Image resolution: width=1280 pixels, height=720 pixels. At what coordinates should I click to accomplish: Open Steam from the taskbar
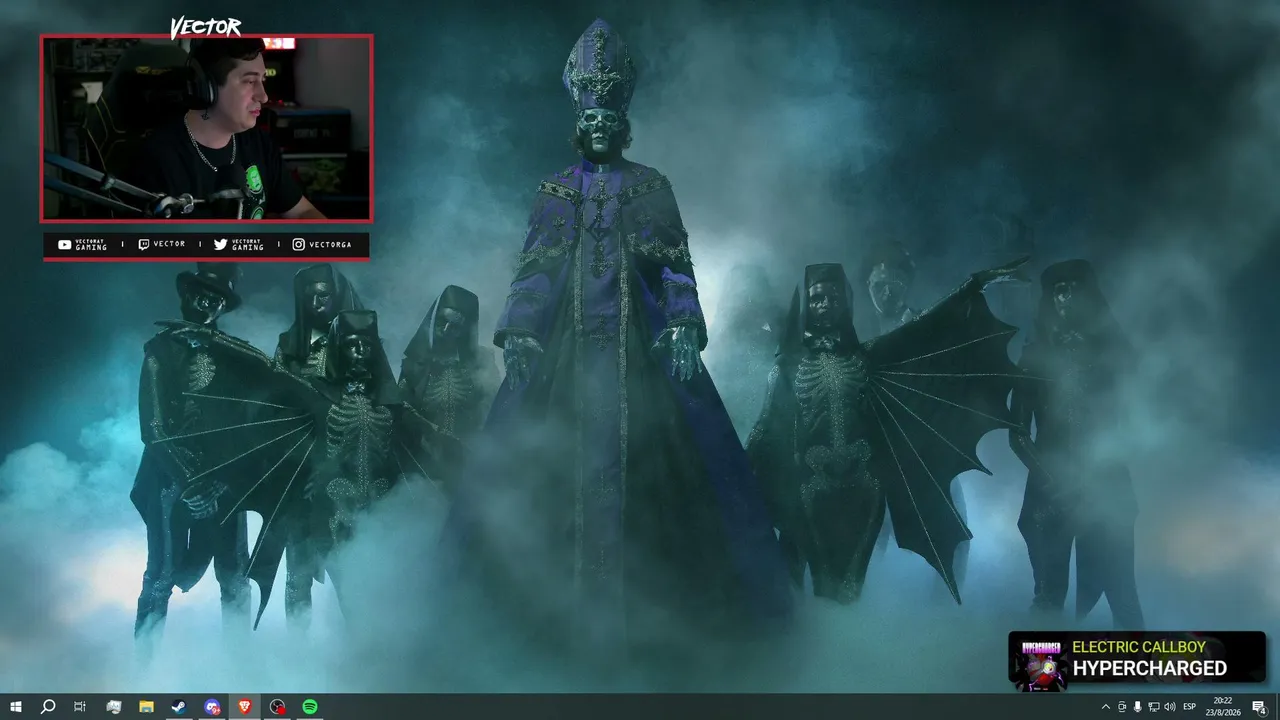pyautogui.click(x=179, y=707)
